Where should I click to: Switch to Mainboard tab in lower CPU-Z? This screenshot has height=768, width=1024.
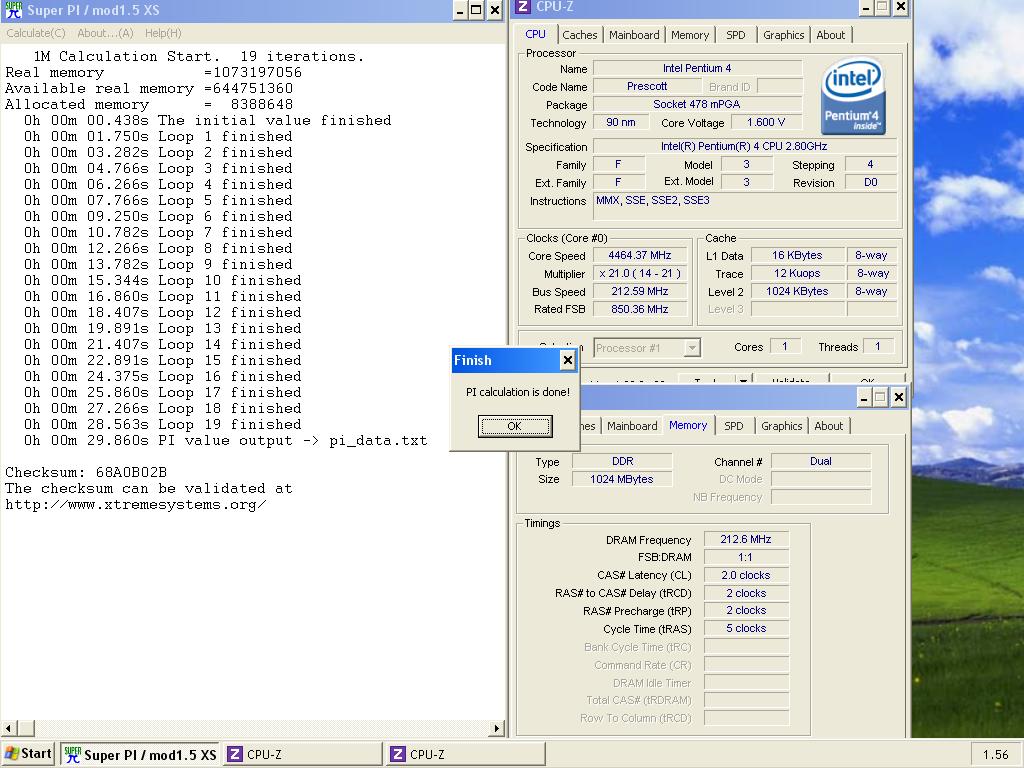point(632,426)
